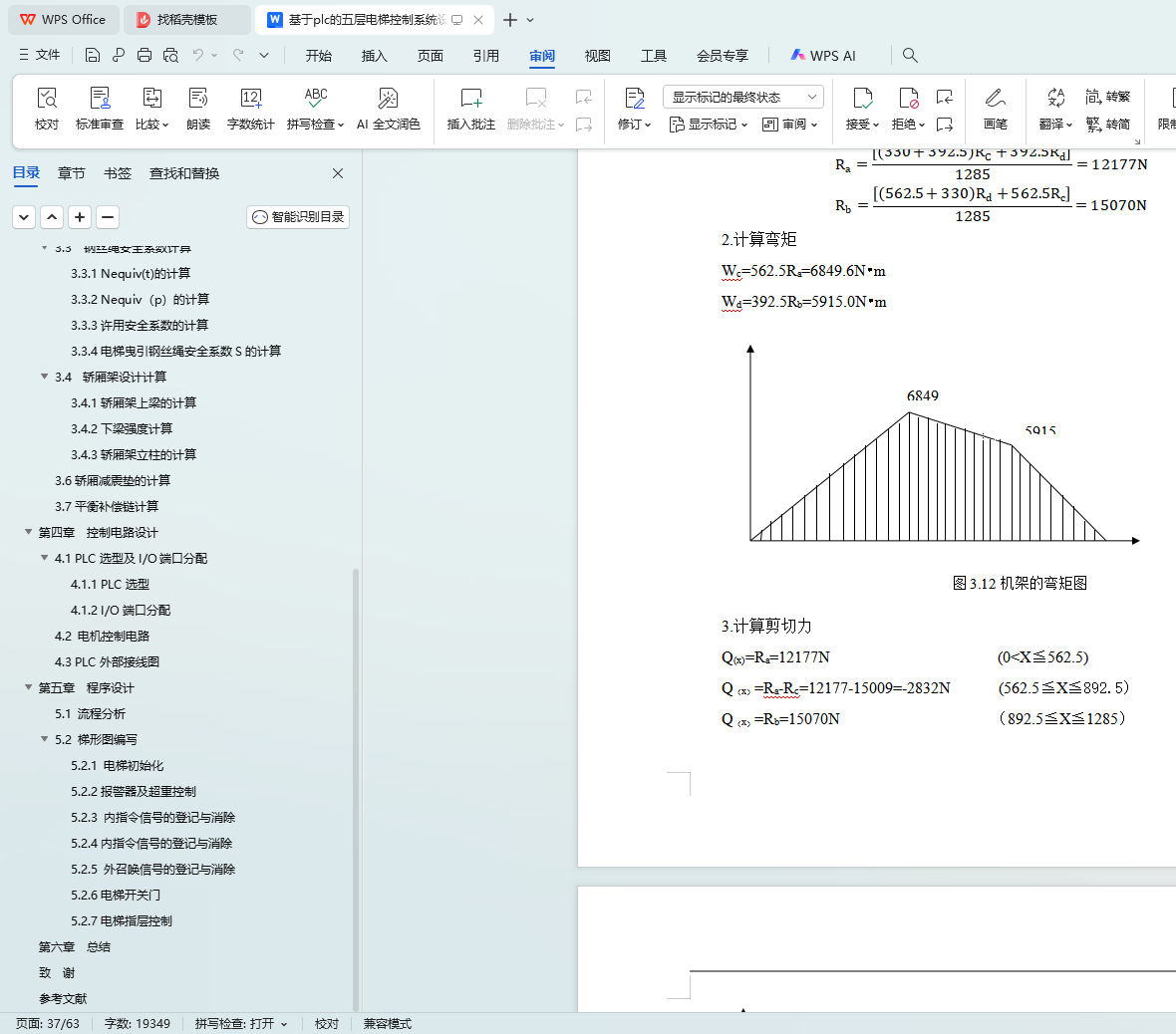Convert text with 繁转简

pos(1108,125)
